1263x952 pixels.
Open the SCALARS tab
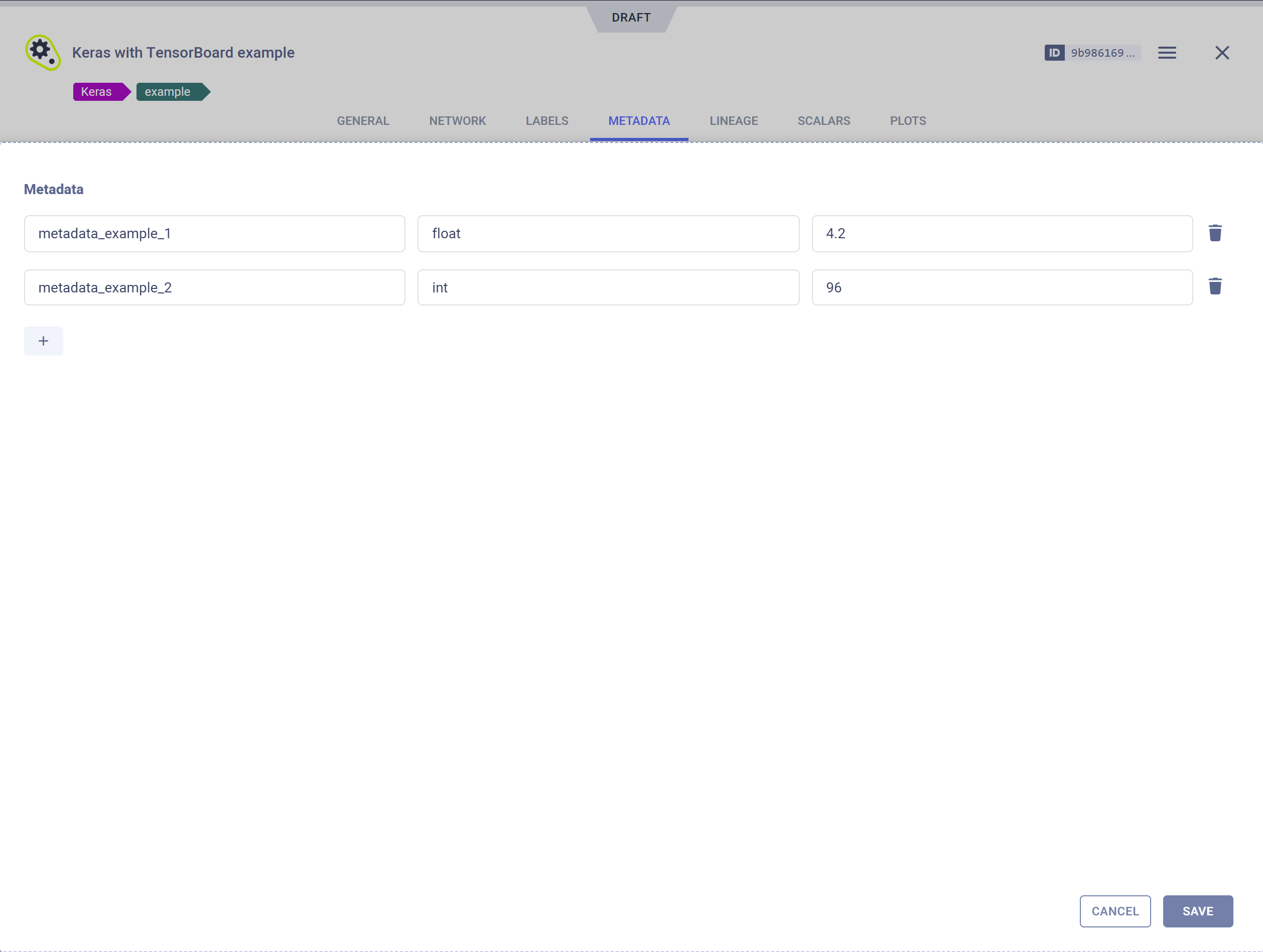[823, 120]
